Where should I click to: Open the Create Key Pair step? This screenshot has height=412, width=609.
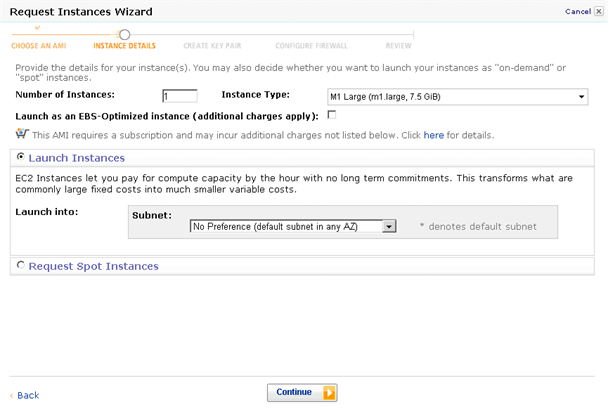point(212,46)
